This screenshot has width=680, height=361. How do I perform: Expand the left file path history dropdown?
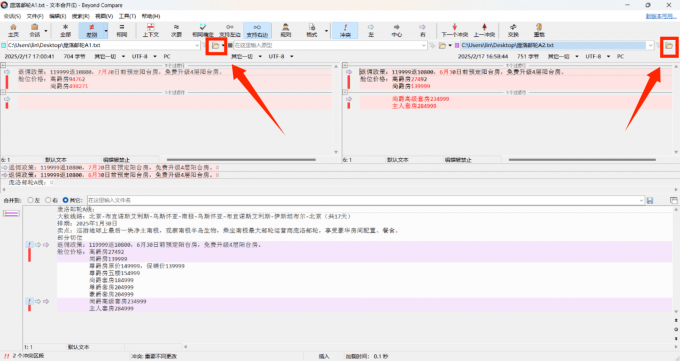pos(197,45)
